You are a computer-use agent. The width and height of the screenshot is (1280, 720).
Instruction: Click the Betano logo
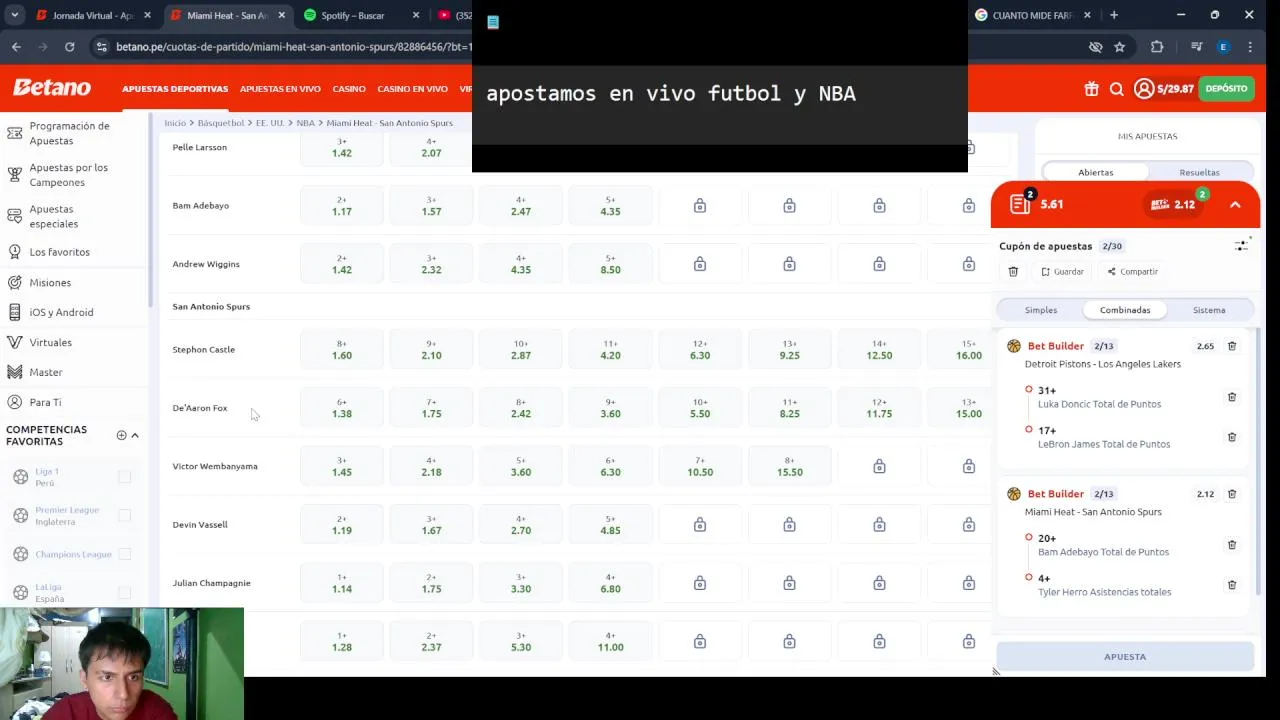(52, 88)
